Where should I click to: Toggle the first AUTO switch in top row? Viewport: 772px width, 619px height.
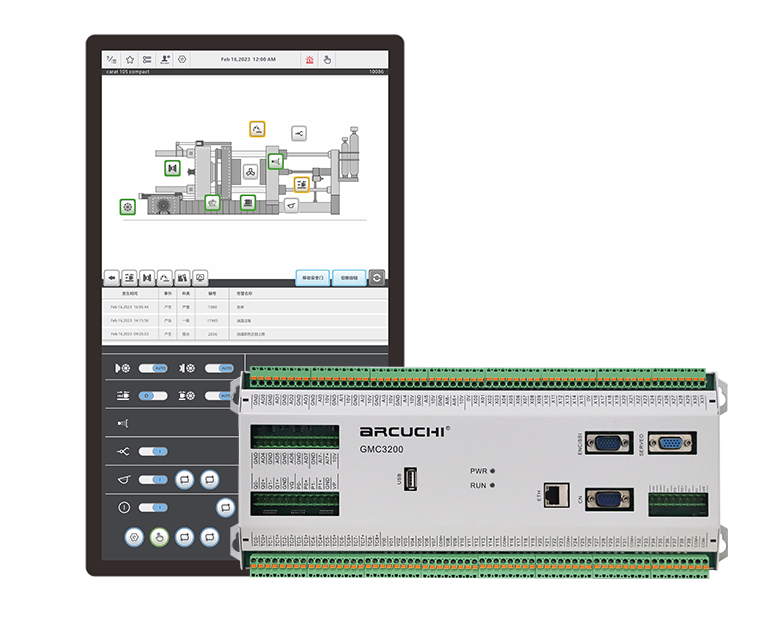[x=153, y=368]
